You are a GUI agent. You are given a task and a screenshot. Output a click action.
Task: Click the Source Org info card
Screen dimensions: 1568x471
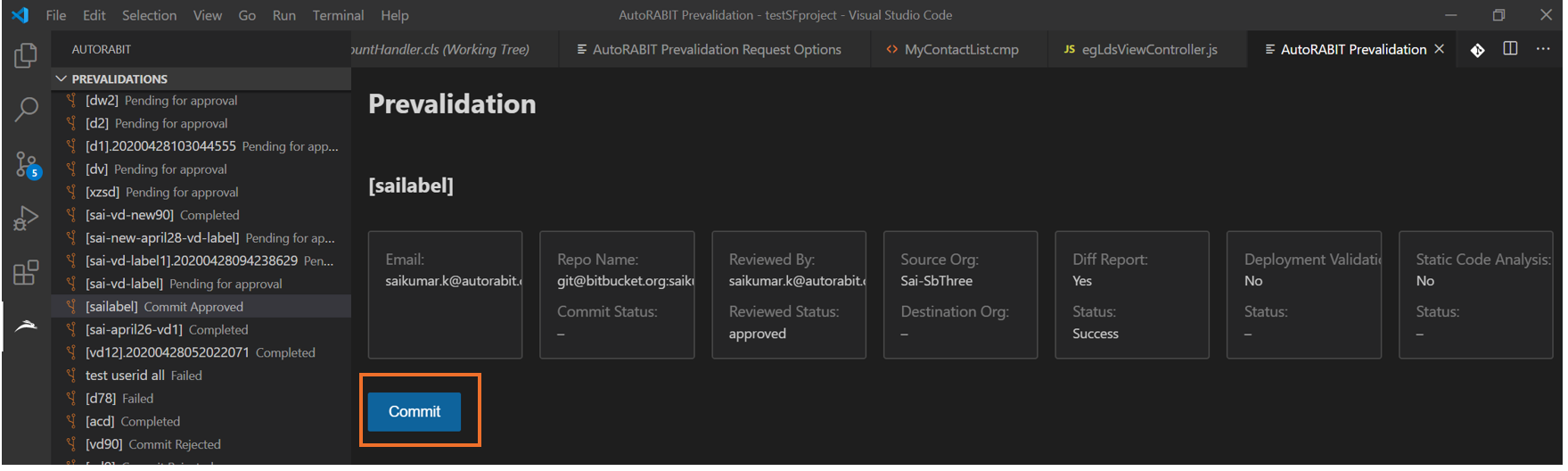pos(960,295)
